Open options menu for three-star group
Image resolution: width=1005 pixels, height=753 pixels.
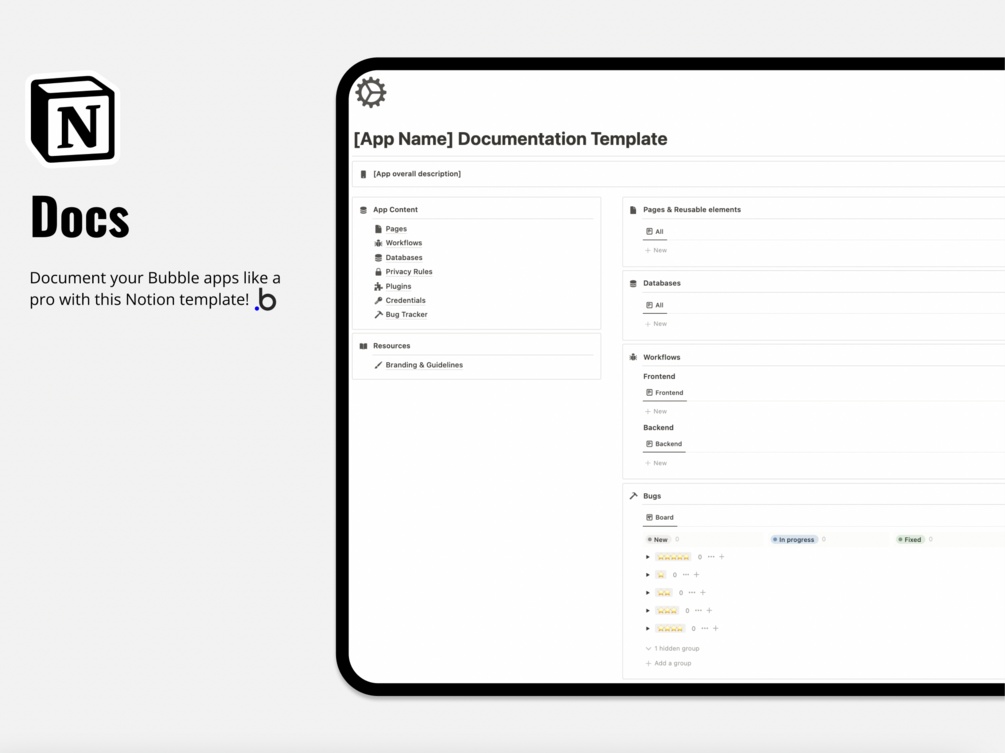(699, 611)
